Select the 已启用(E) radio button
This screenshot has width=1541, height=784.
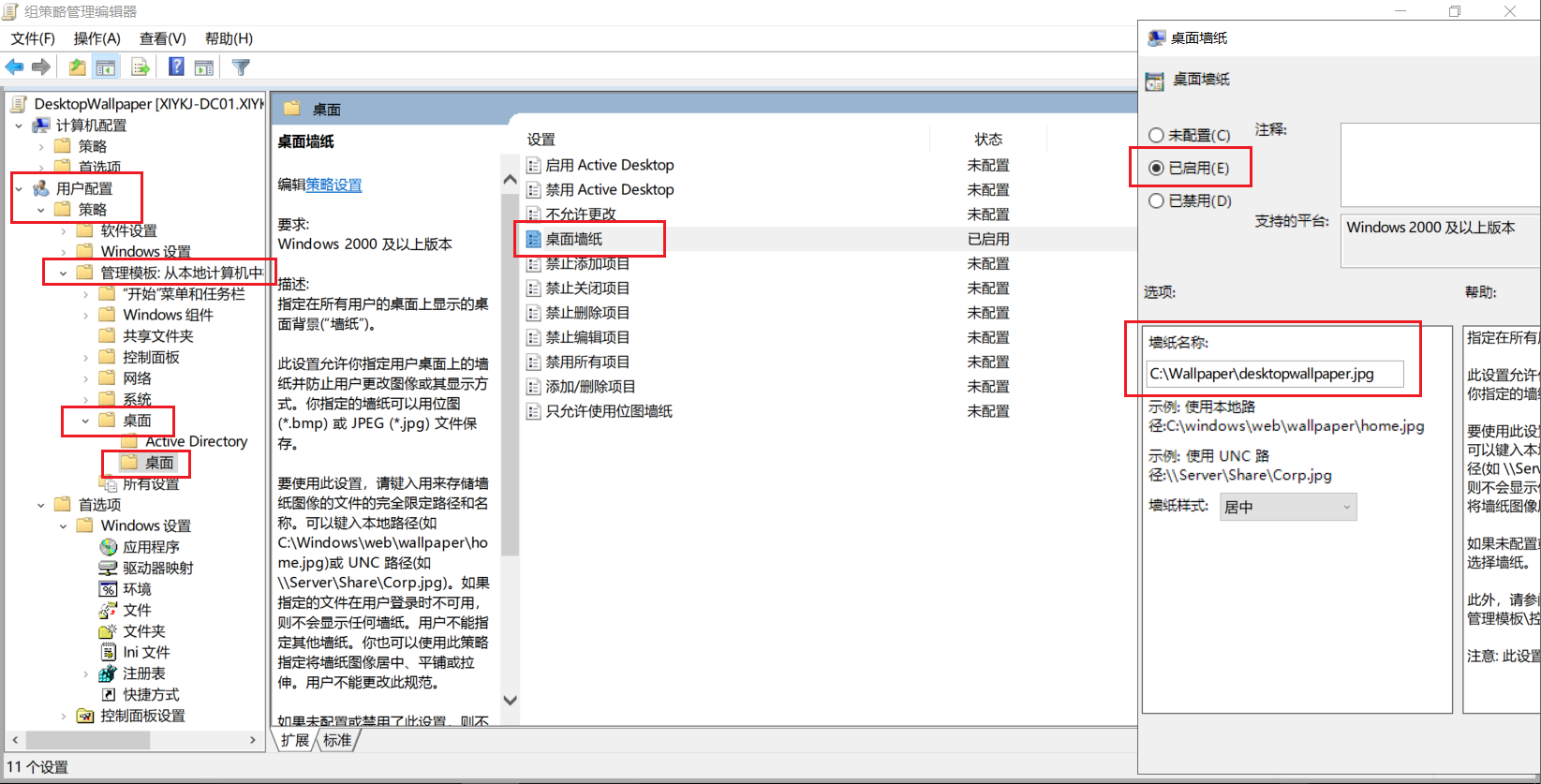(1156, 169)
